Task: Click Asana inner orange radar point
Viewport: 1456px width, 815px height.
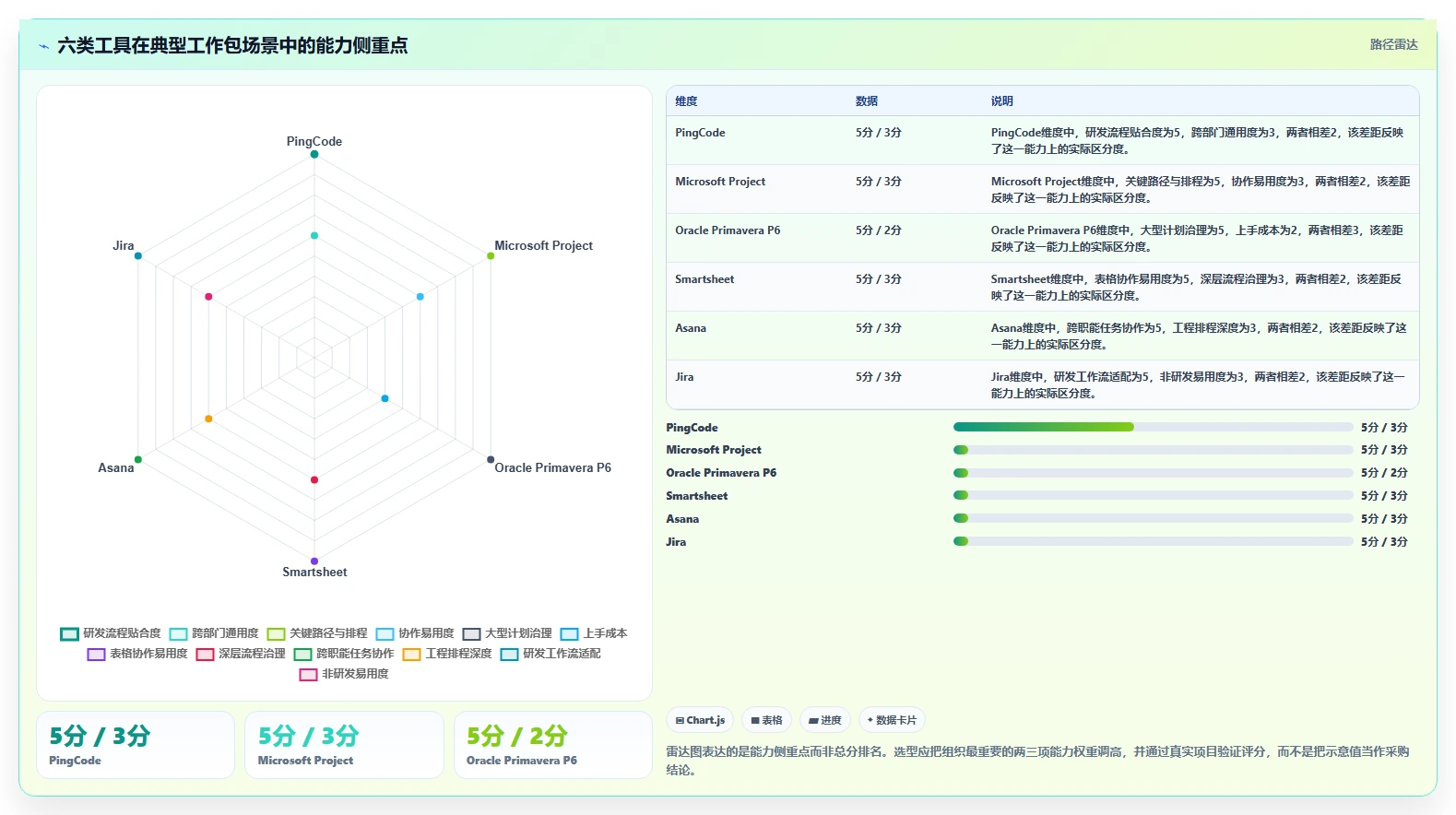Action: [x=208, y=419]
